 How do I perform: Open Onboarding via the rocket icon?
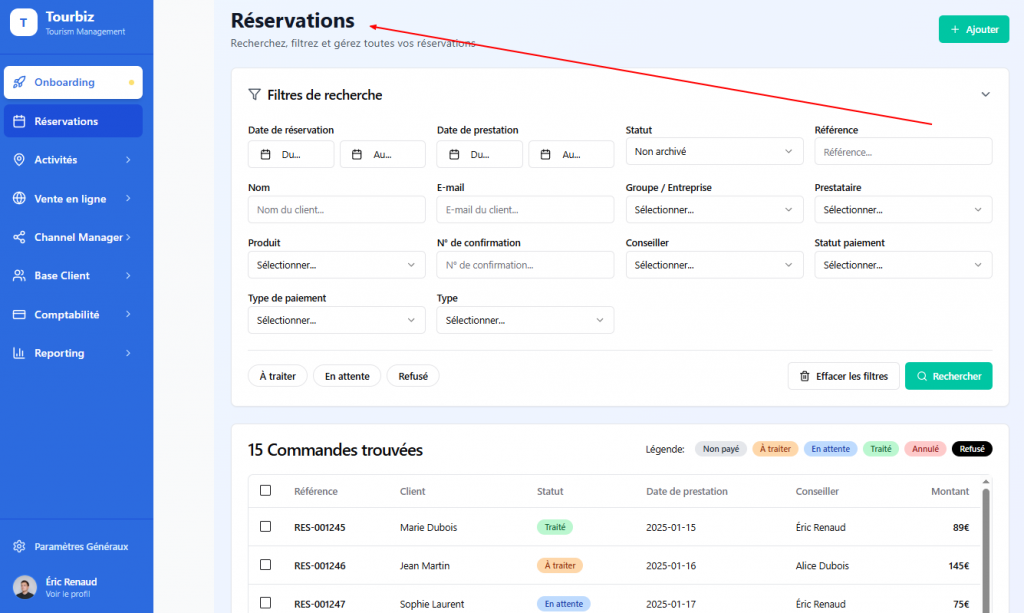click(19, 82)
